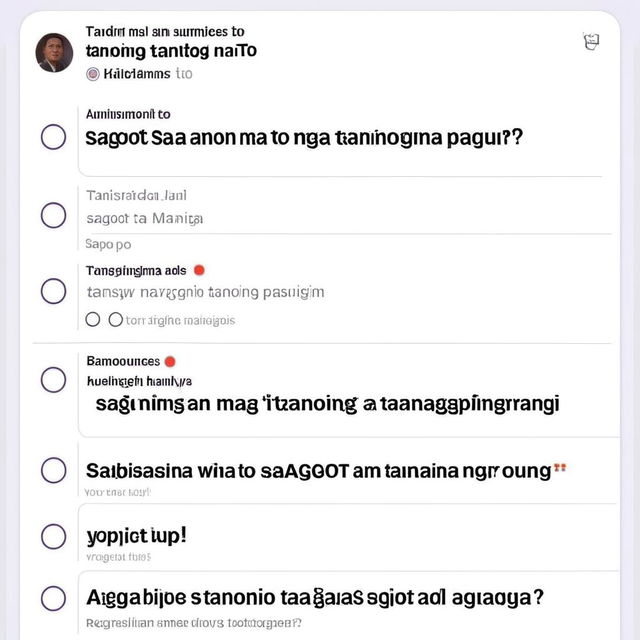
Task: Click the round badge beside Kalclamms
Action: [x=93, y=74]
